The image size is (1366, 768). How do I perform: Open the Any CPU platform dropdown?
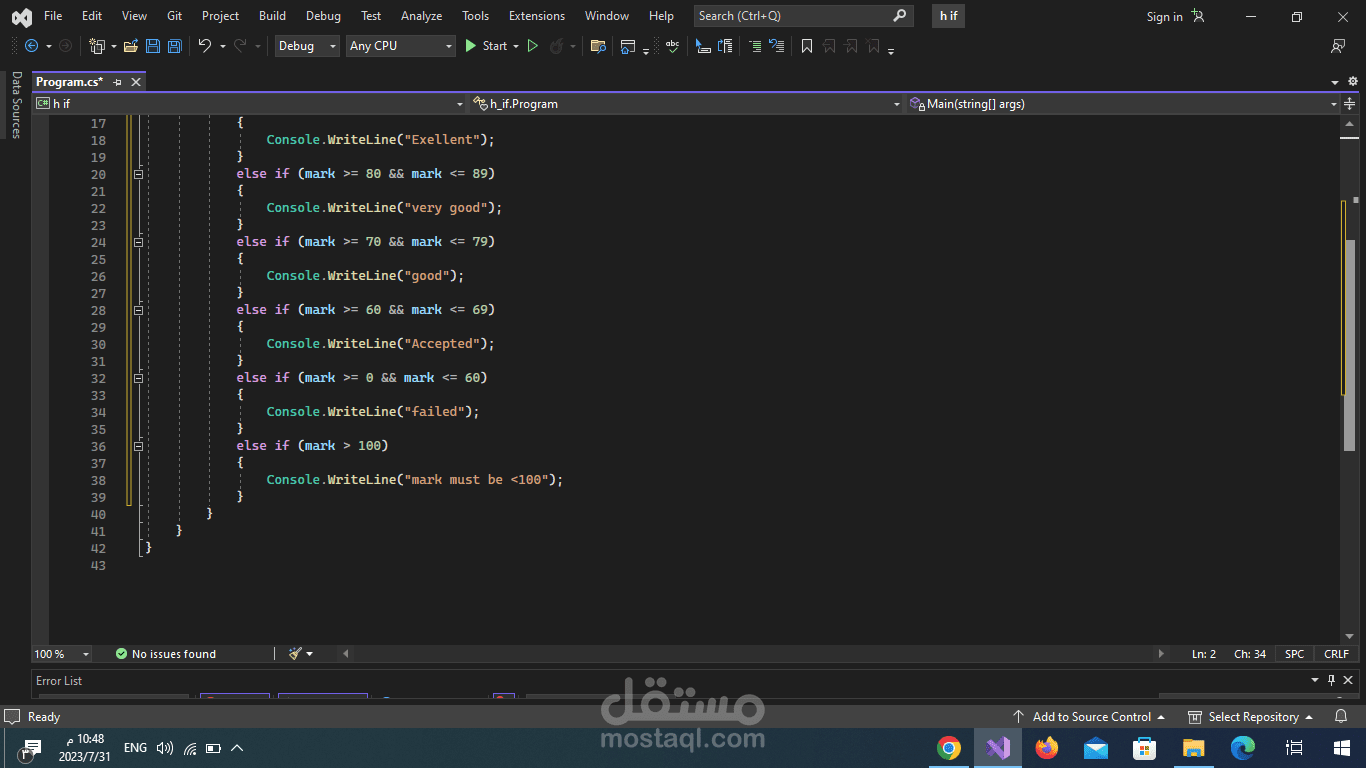tap(400, 46)
